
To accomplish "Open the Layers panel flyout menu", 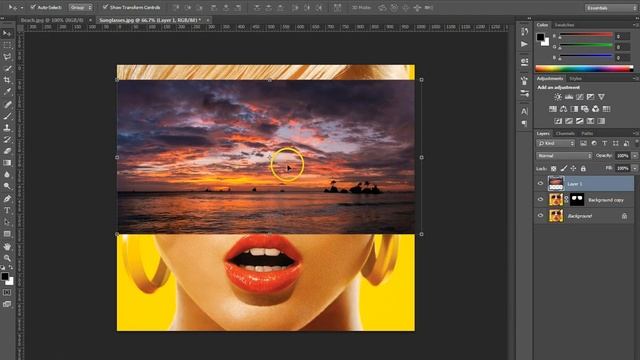I will click(636, 133).
